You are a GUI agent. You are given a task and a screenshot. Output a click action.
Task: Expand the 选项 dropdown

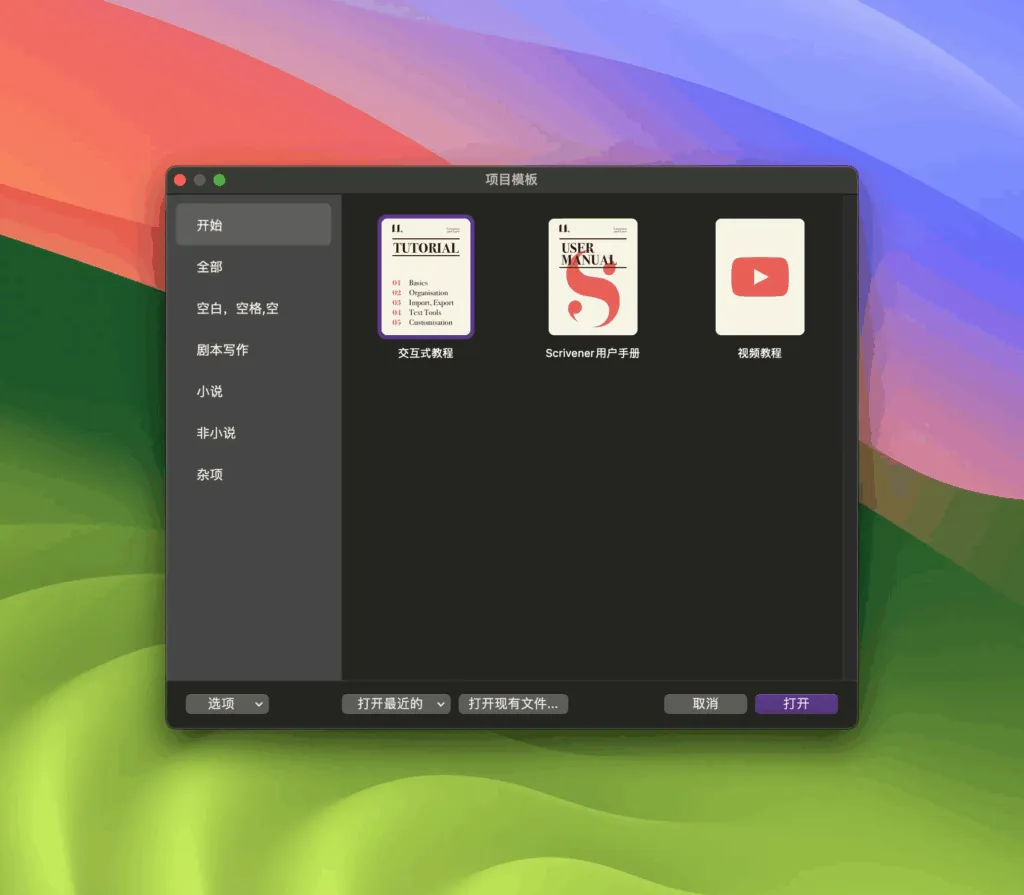tap(227, 704)
